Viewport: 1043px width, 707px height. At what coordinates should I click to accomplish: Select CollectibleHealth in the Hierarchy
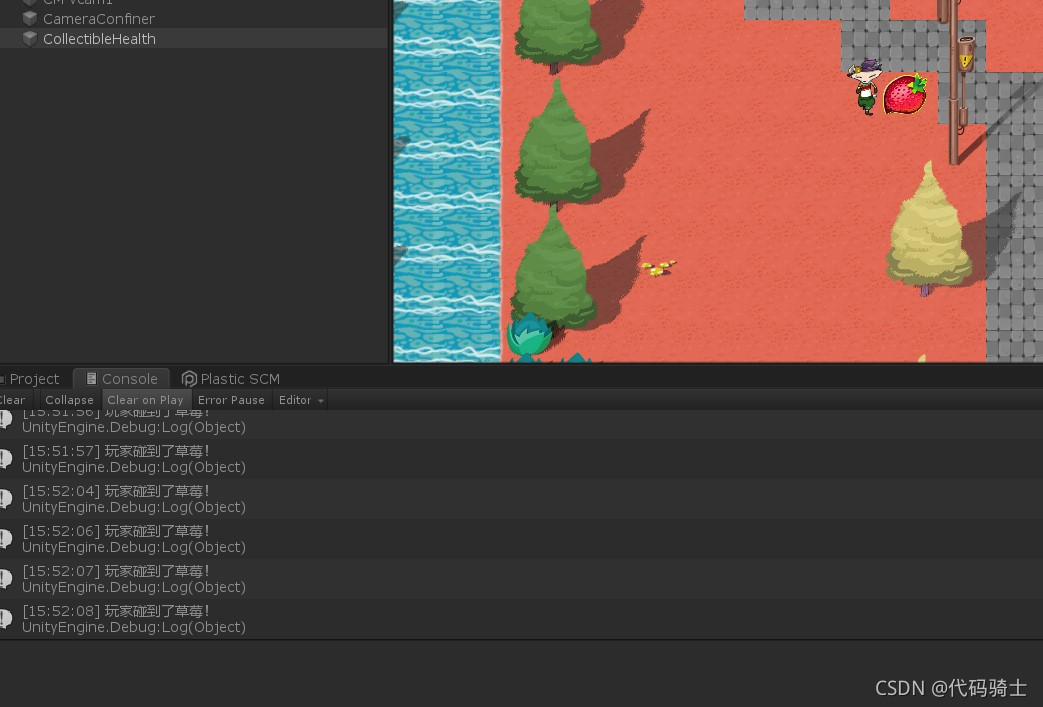(99, 39)
